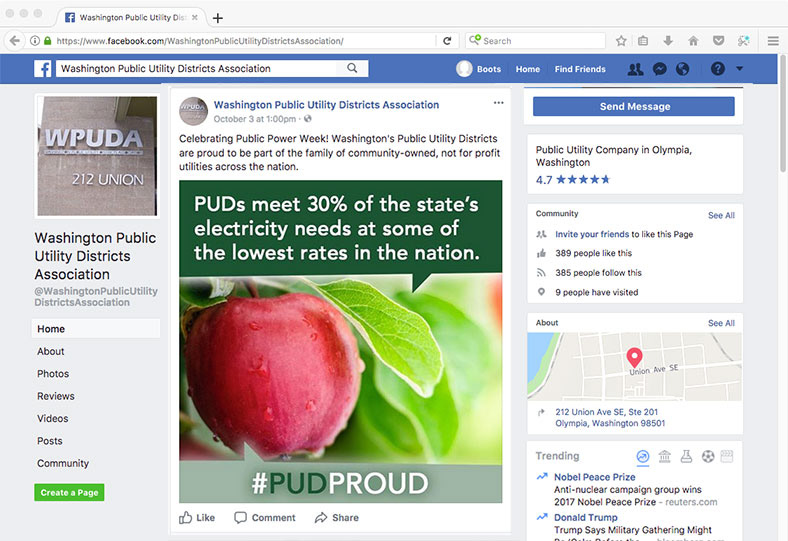The width and height of the screenshot is (788, 541).
Task: Open the Help question mark icon
Action: (x=718, y=68)
